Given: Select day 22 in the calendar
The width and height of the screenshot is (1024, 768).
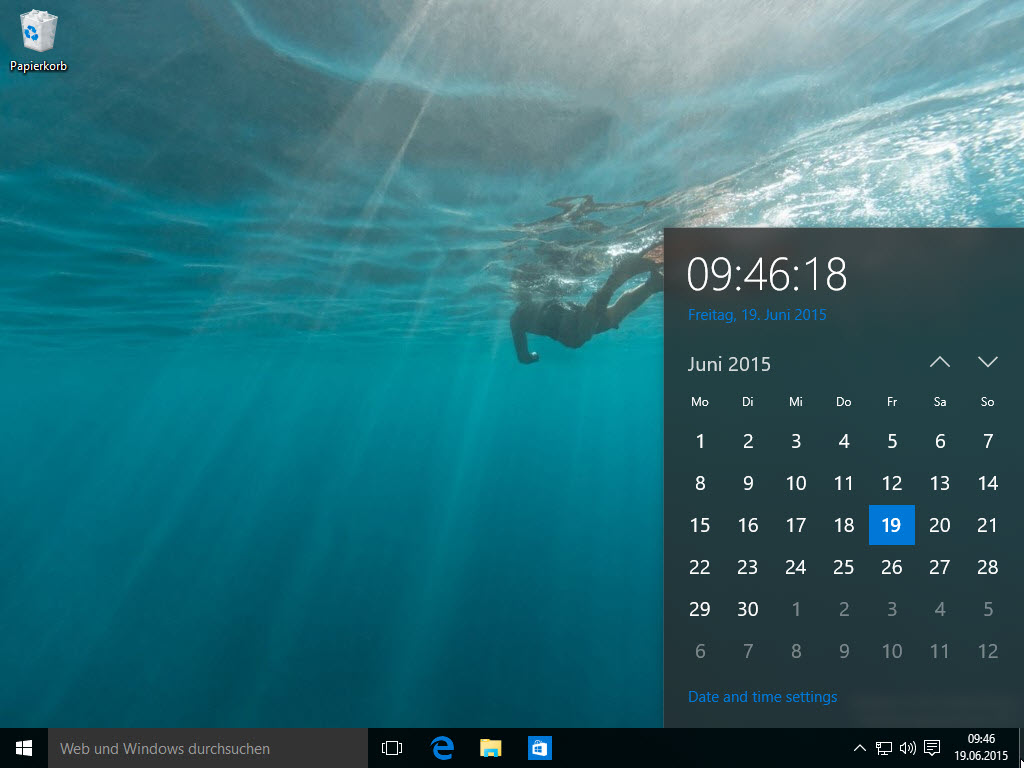Looking at the screenshot, I should click(x=699, y=567).
